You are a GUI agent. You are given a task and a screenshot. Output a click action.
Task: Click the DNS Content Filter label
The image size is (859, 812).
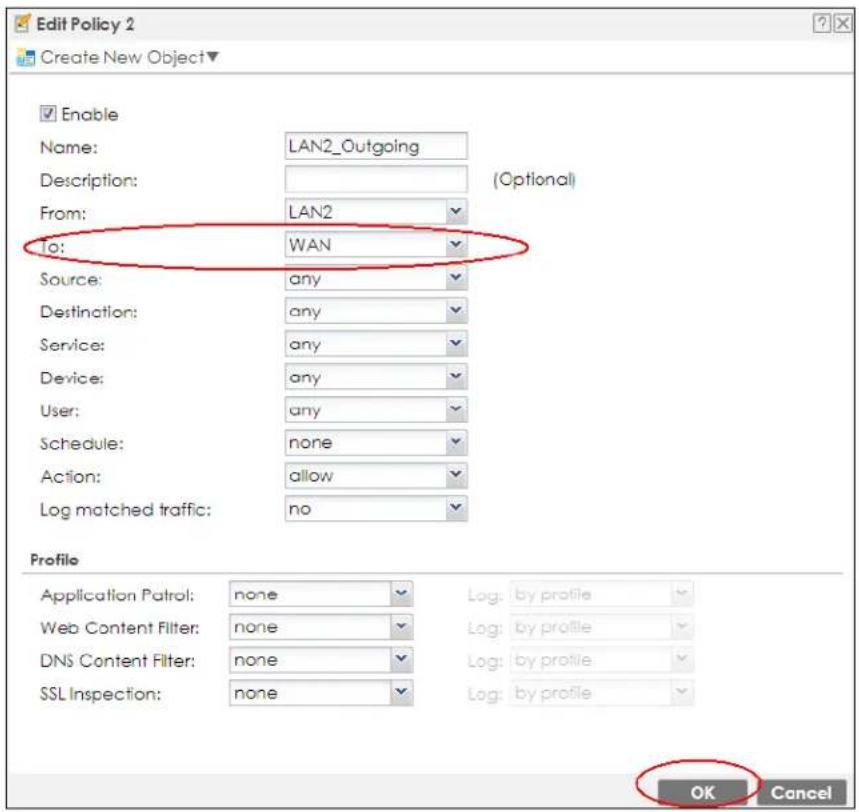click(118, 661)
